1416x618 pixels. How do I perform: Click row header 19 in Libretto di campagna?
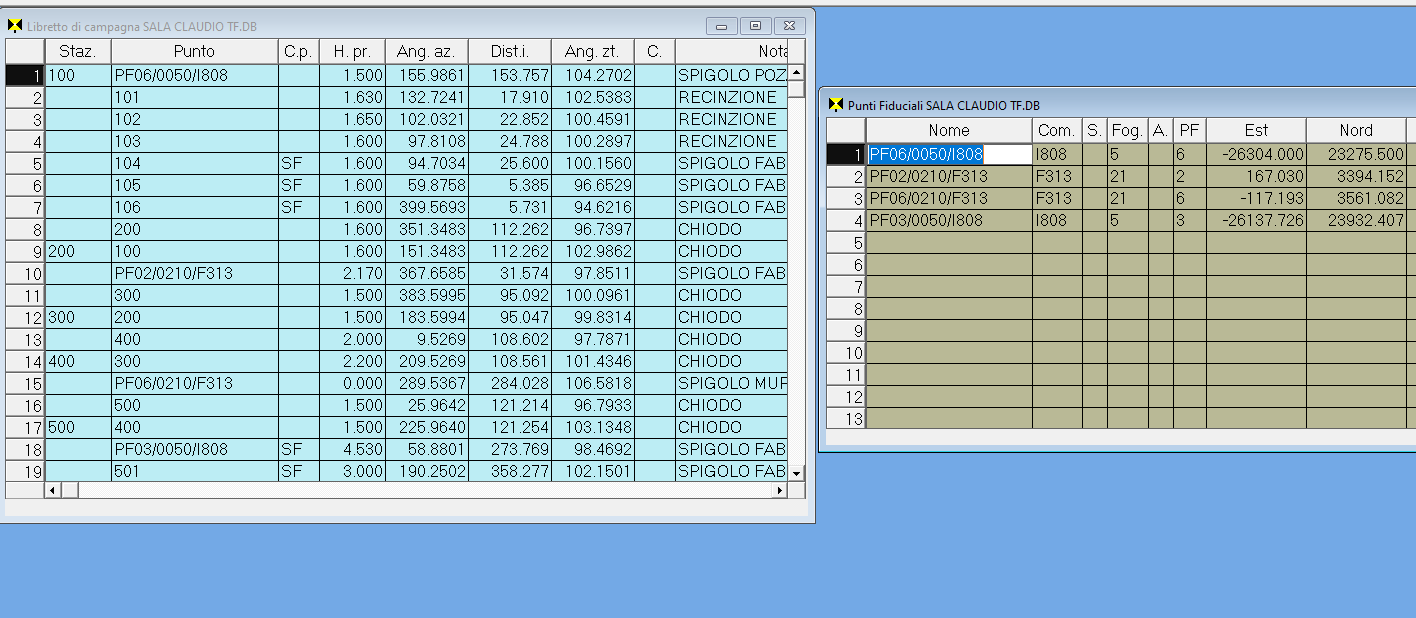pyautogui.click(x=25, y=471)
